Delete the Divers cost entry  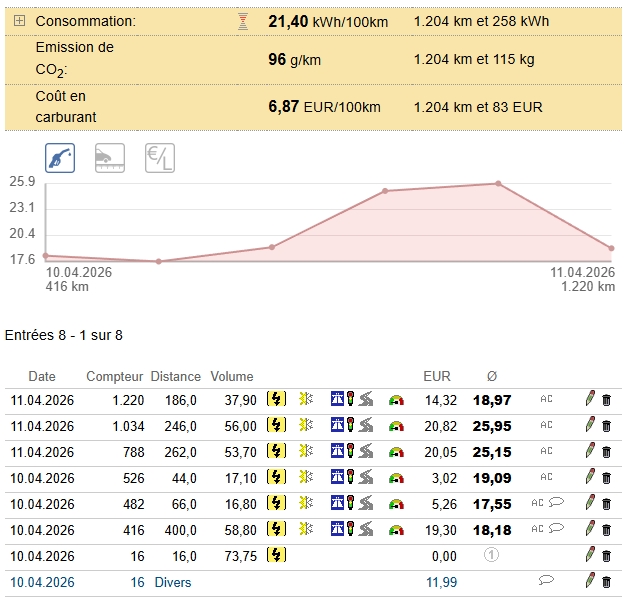(x=606, y=581)
